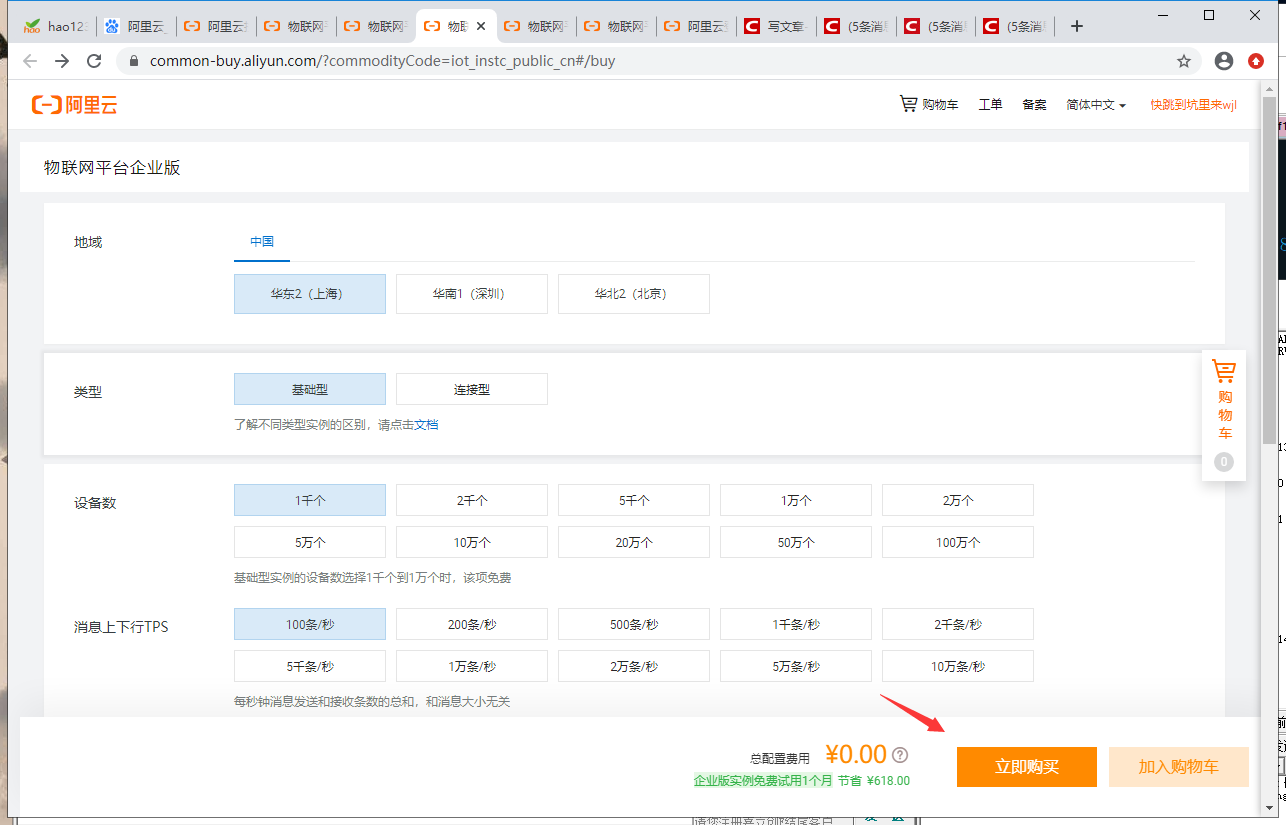Choose the 5千条/秒 TPS option
The width and height of the screenshot is (1286, 825).
(310, 666)
